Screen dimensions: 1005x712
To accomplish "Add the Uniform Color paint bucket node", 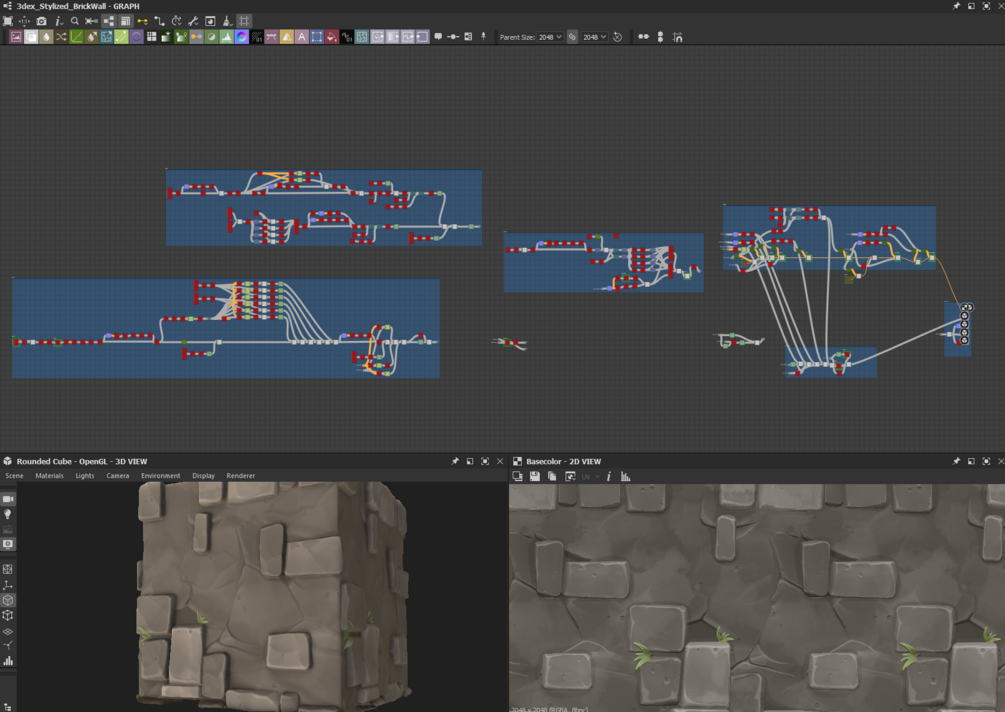I will (x=331, y=37).
